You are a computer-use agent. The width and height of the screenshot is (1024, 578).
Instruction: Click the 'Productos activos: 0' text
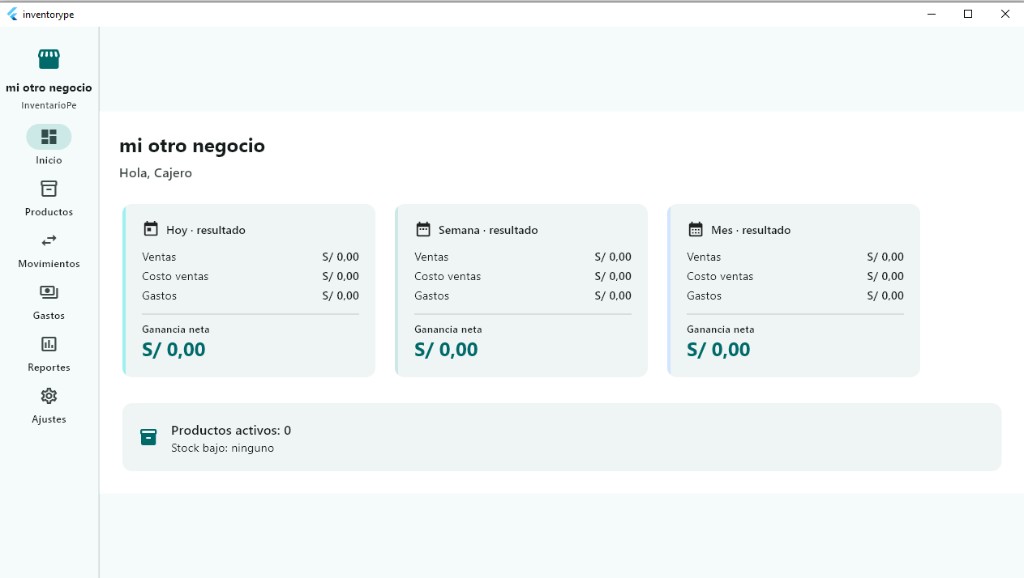pos(231,430)
